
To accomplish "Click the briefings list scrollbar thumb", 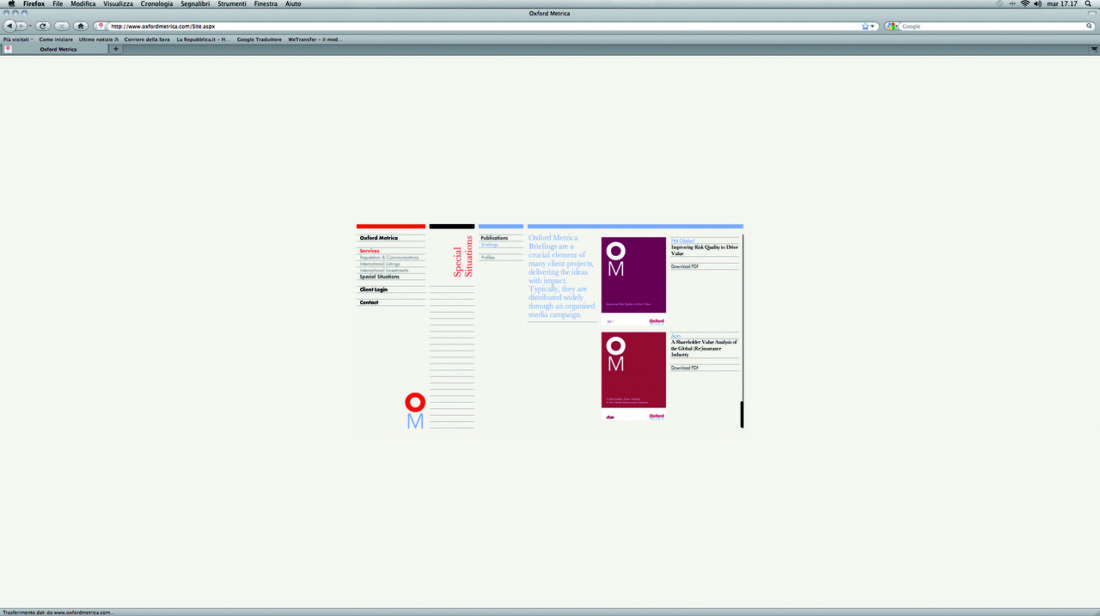I will tap(742, 414).
